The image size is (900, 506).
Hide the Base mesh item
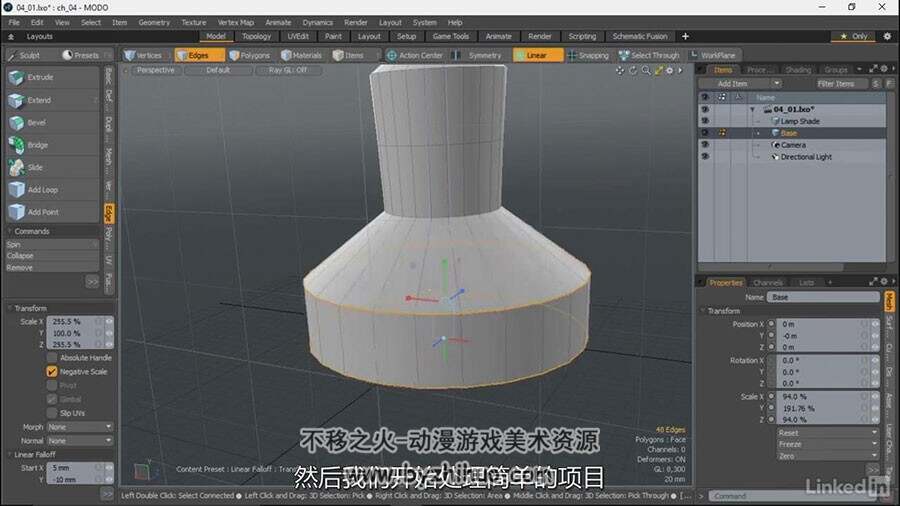click(705, 133)
